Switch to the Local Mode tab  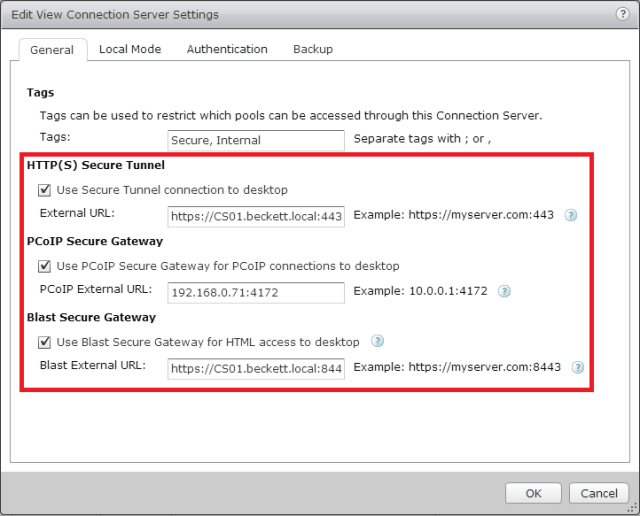(x=130, y=49)
